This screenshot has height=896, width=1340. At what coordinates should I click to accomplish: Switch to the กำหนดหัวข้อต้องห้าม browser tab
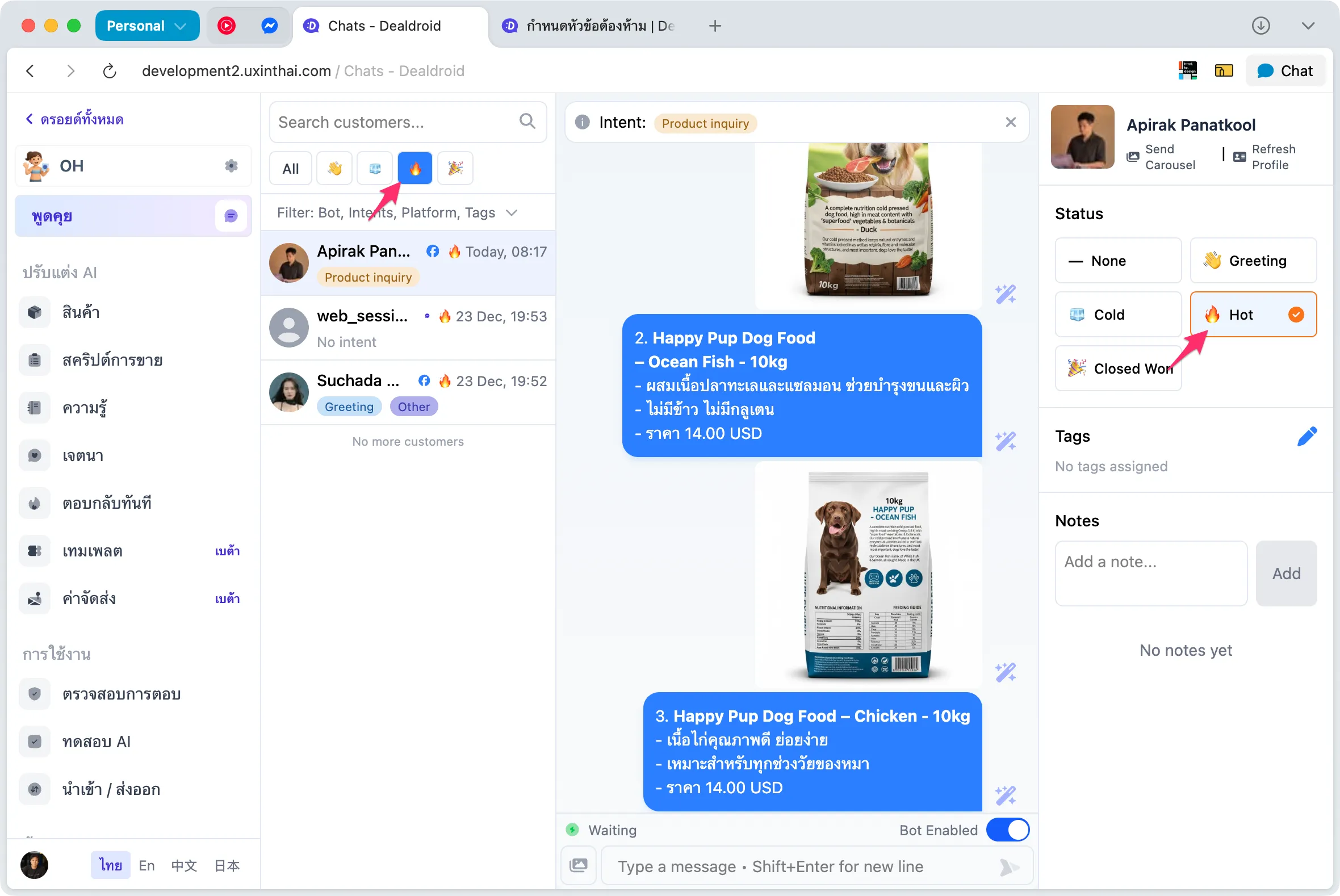pyautogui.click(x=589, y=26)
